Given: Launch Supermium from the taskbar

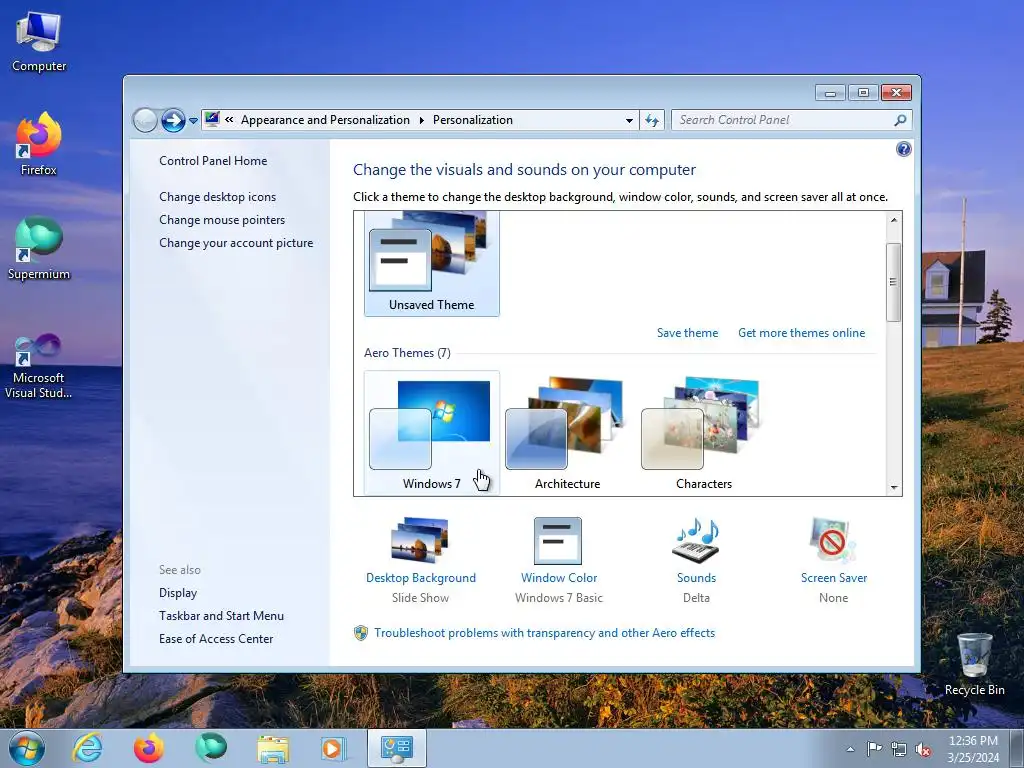Looking at the screenshot, I should tap(211, 748).
